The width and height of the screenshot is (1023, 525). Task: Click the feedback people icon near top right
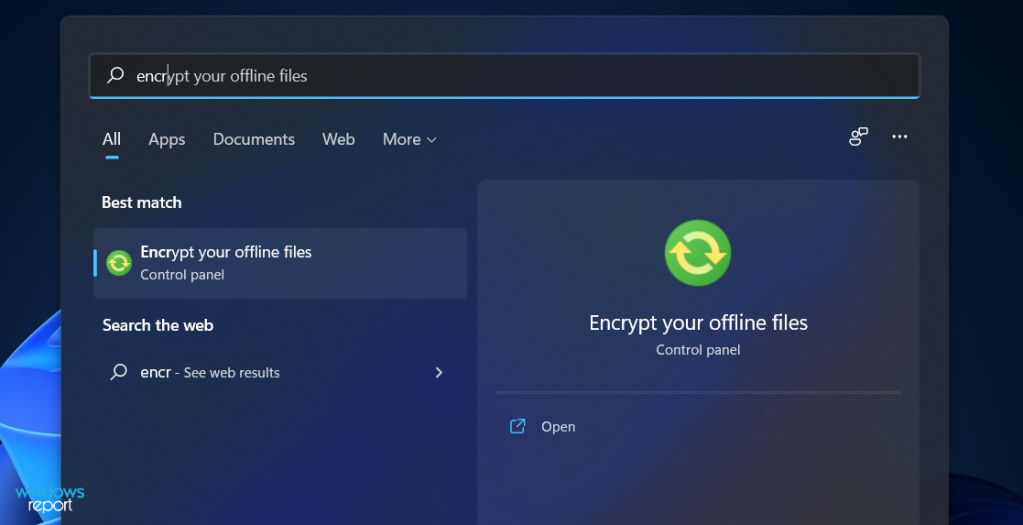pyautogui.click(x=858, y=137)
